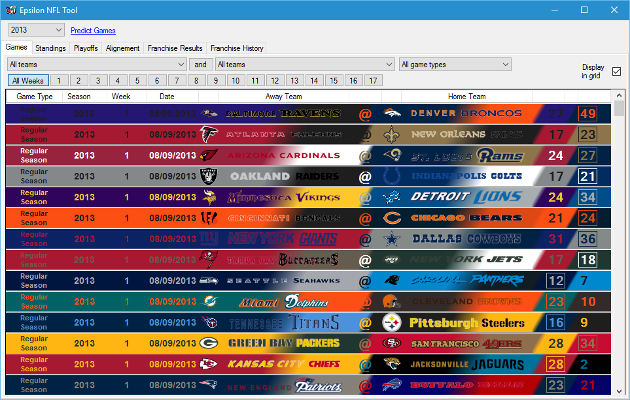This screenshot has width=630, height=400.
Task: Open the 2013 season year dropdown
Action: [x=36, y=30]
